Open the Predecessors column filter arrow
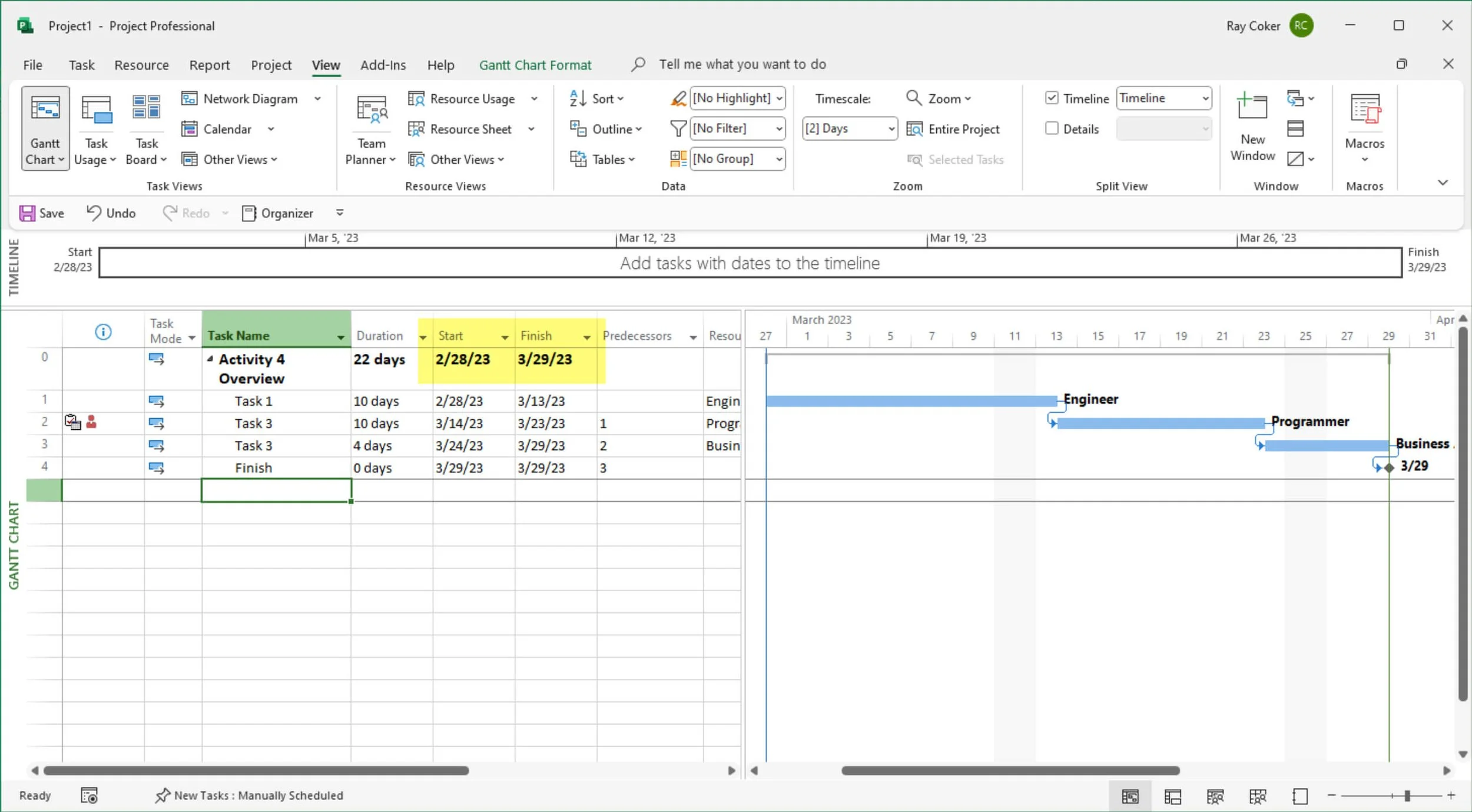 (x=693, y=337)
